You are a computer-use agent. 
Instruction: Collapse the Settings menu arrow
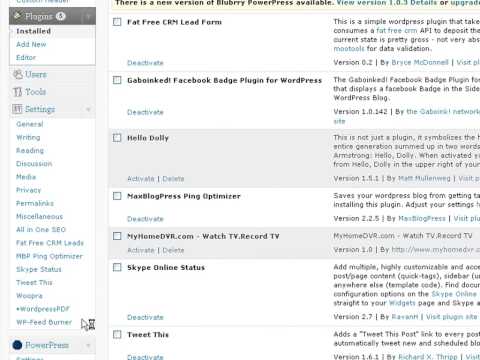[88, 109]
